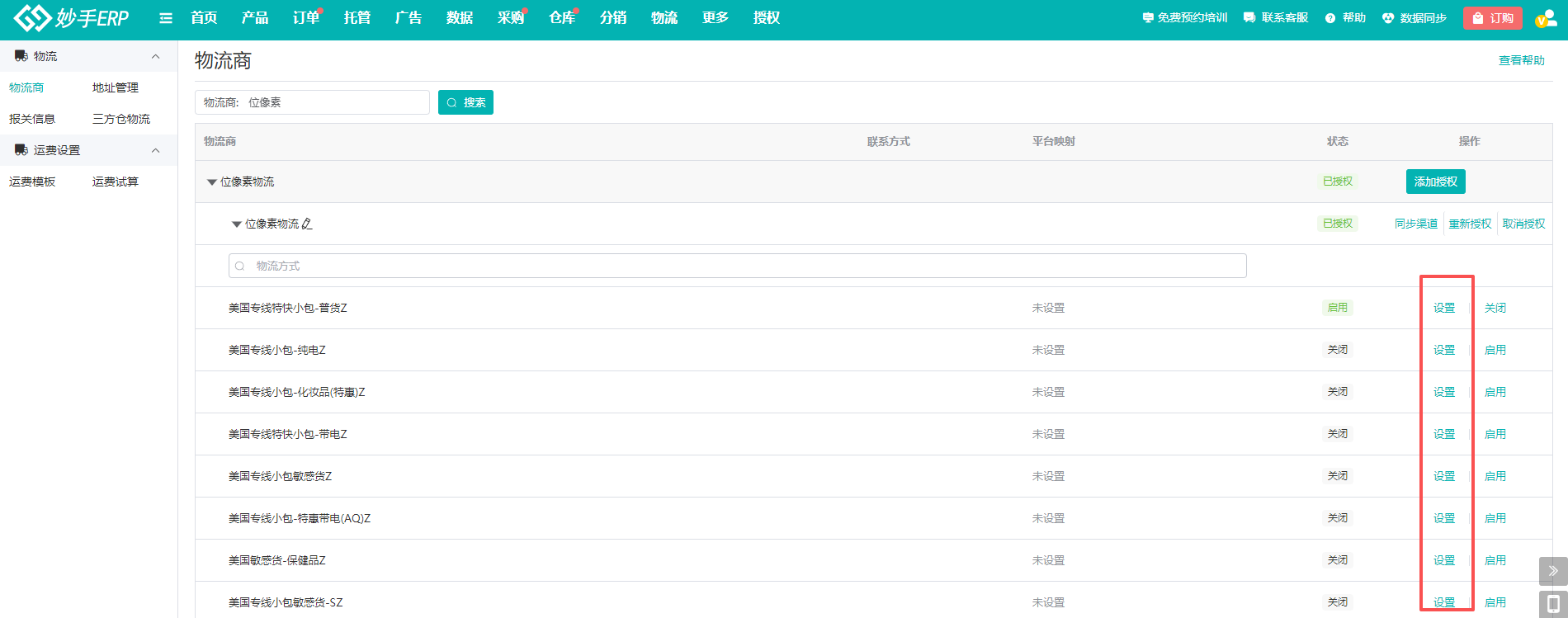Click the pencil edit icon beside 位像素物流
1568x618 pixels.
pyautogui.click(x=307, y=224)
